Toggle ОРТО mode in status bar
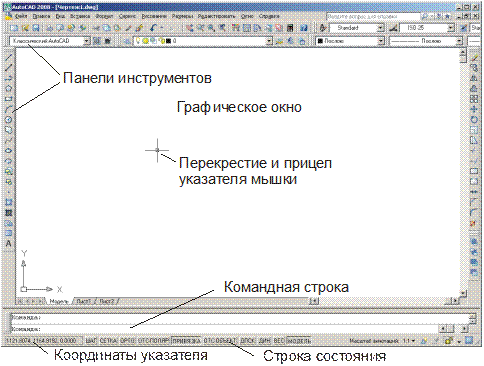Viewport: 484px width, 366px height. pyautogui.click(x=127, y=341)
